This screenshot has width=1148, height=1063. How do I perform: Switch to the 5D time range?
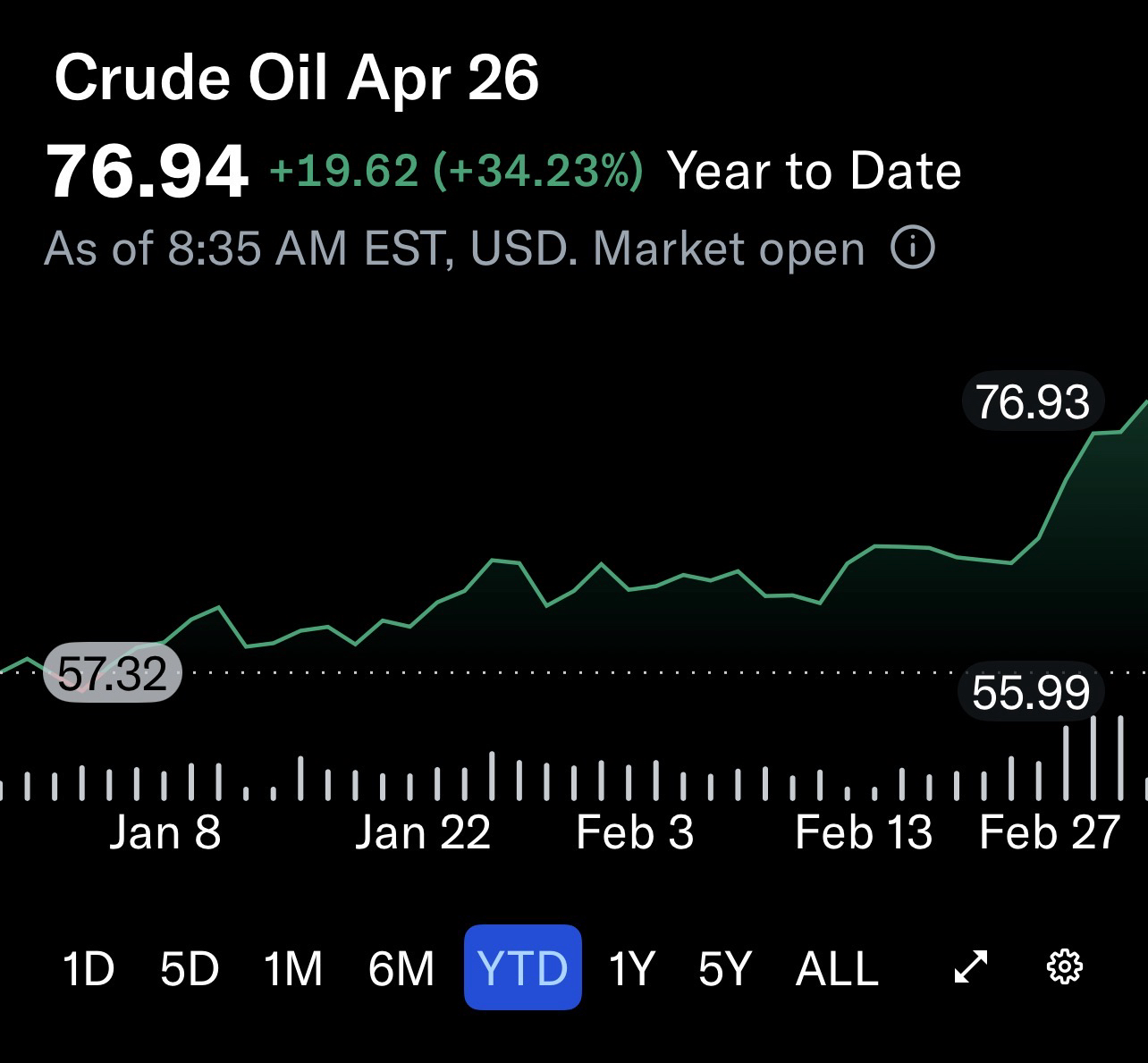[x=190, y=968]
